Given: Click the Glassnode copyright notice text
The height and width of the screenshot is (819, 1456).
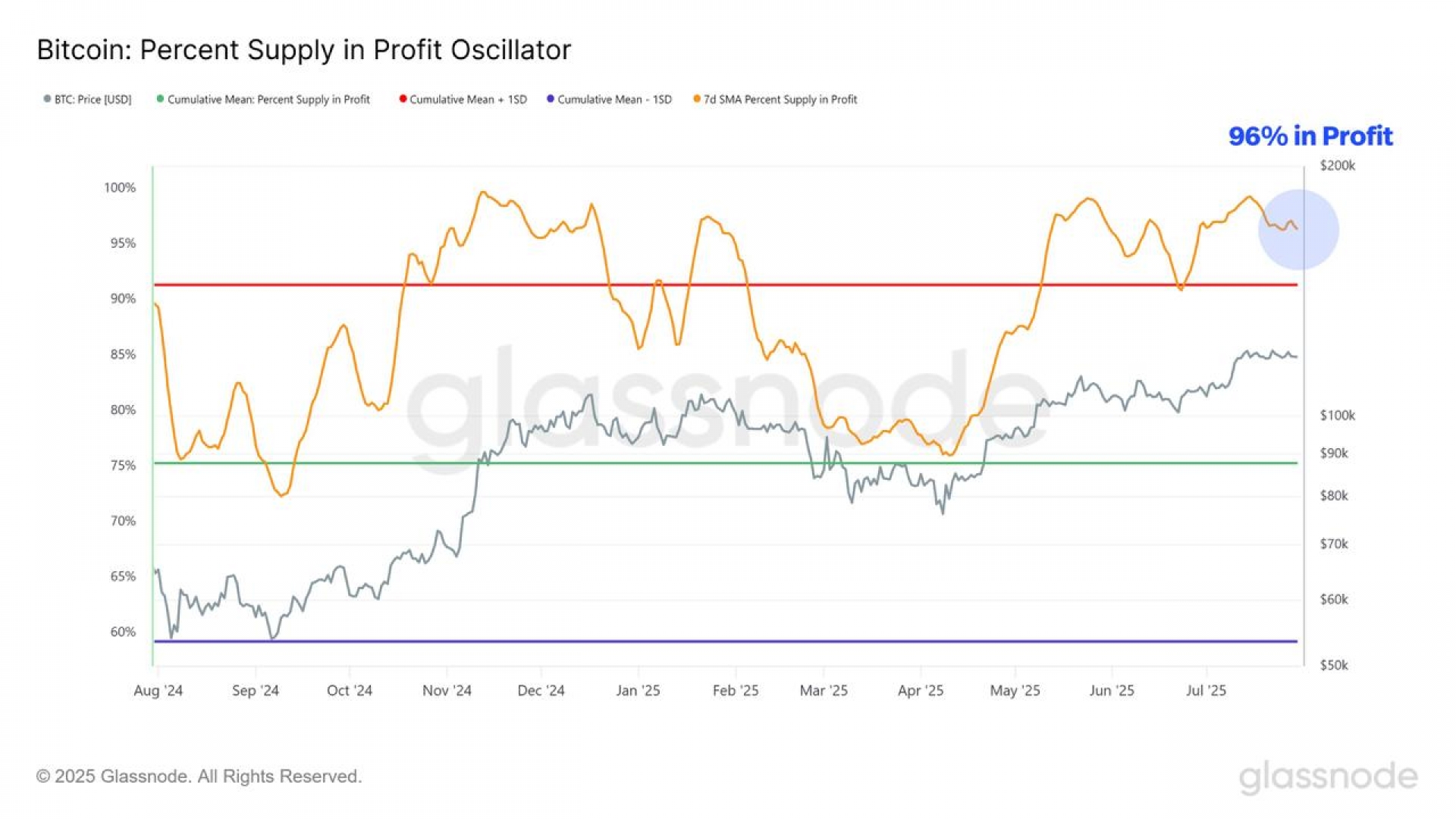Looking at the screenshot, I should click(199, 777).
